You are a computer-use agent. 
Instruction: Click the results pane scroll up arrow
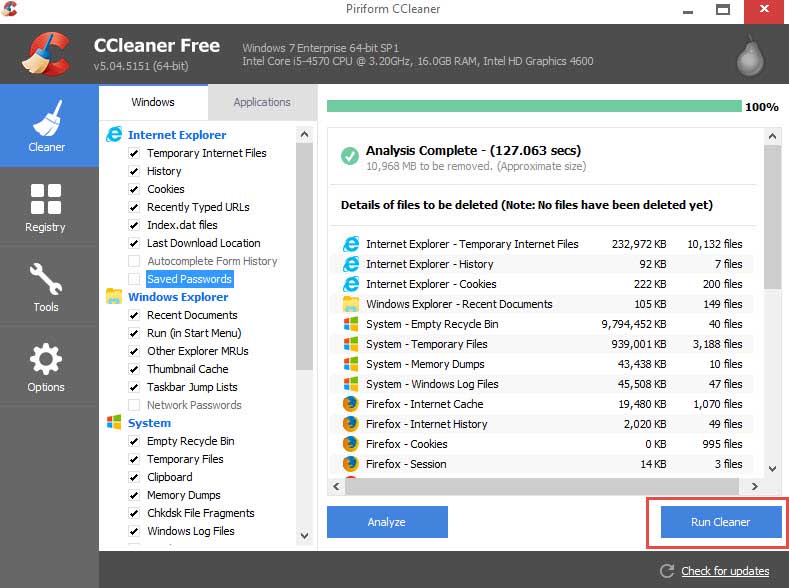tap(772, 136)
